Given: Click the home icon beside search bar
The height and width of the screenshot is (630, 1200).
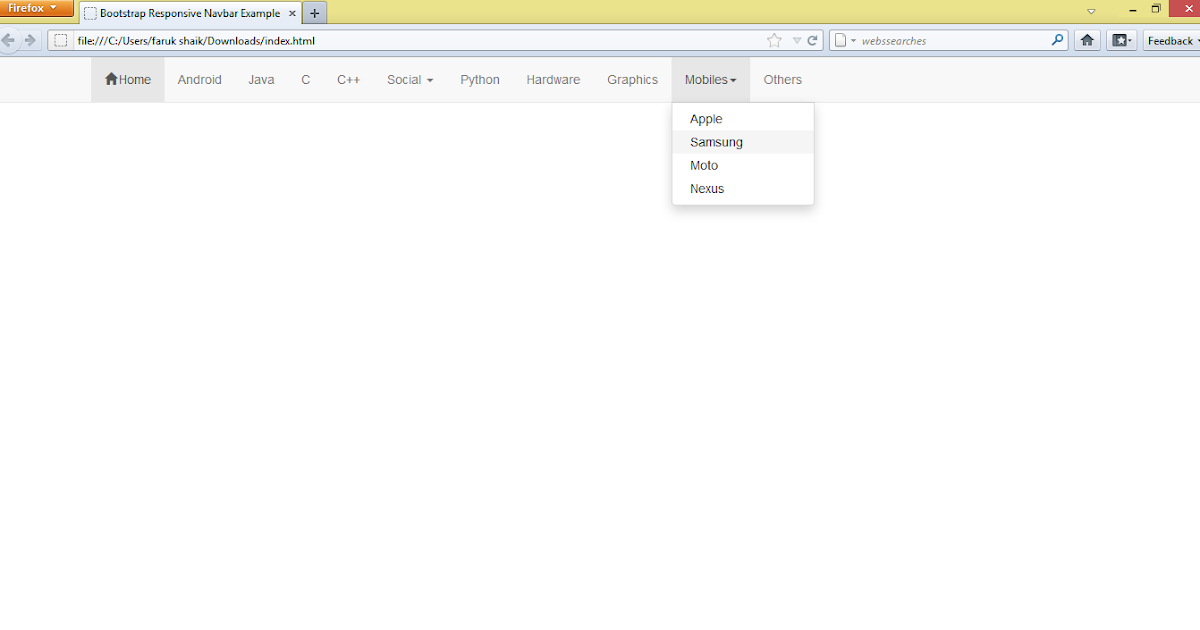Looking at the screenshot, I should point(1086,40).
